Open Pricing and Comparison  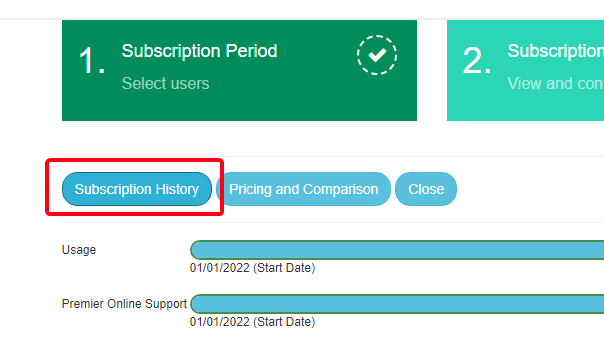point(304,189)
